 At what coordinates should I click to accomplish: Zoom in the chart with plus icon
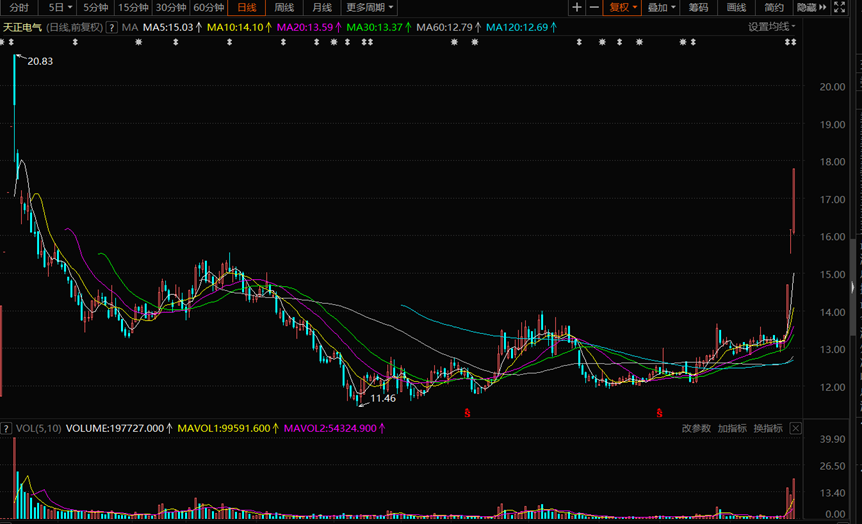[576, 7]
